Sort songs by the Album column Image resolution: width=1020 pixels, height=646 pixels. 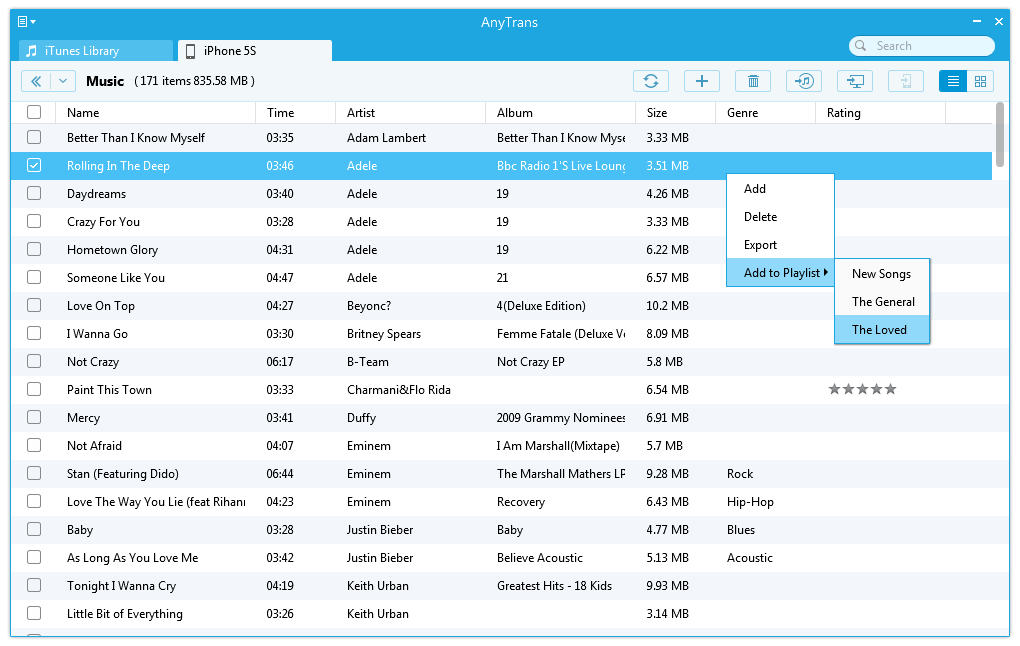click(x=560, y=113)
